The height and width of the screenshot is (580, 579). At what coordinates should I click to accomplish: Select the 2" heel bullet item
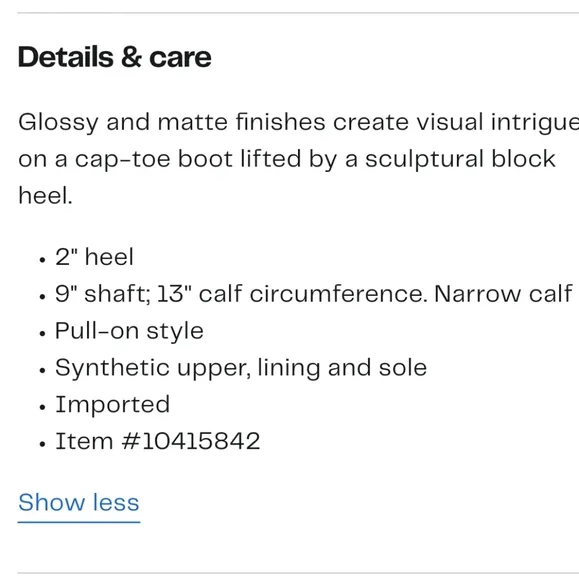click(x=94, y=256)
